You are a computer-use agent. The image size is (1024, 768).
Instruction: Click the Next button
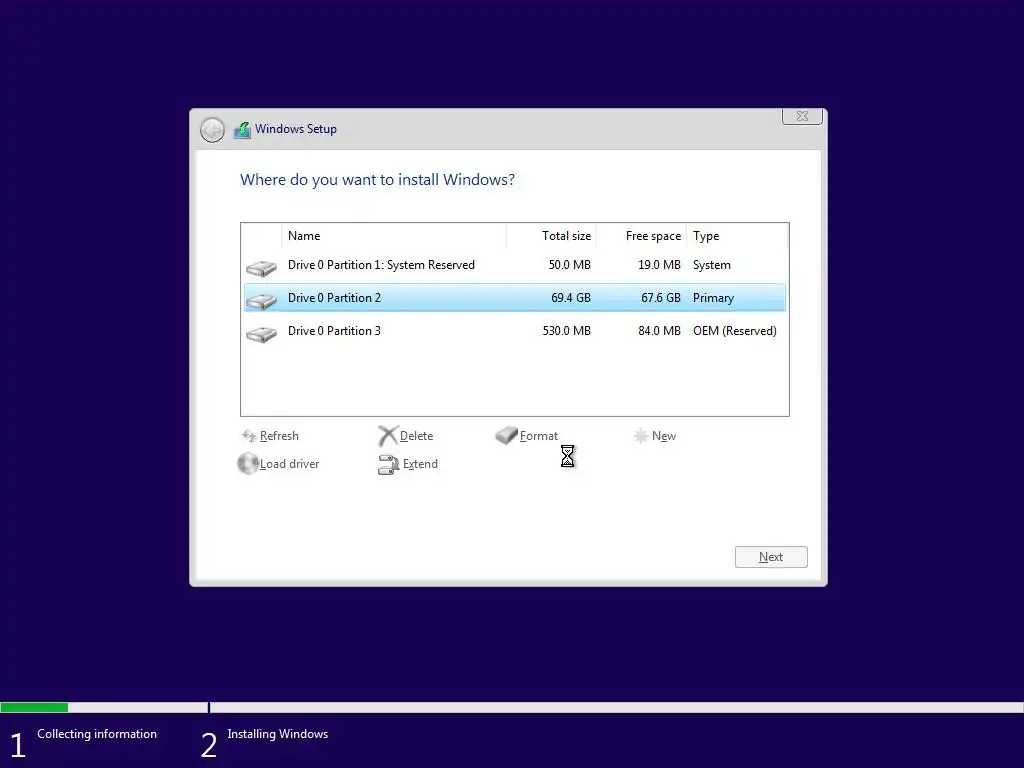click(771, 557)
